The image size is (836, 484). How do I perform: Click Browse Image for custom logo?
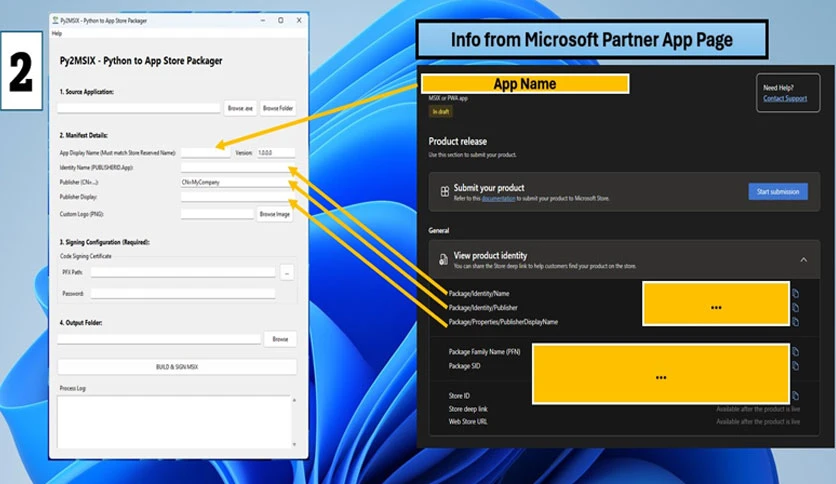click(x=275, y=214)
